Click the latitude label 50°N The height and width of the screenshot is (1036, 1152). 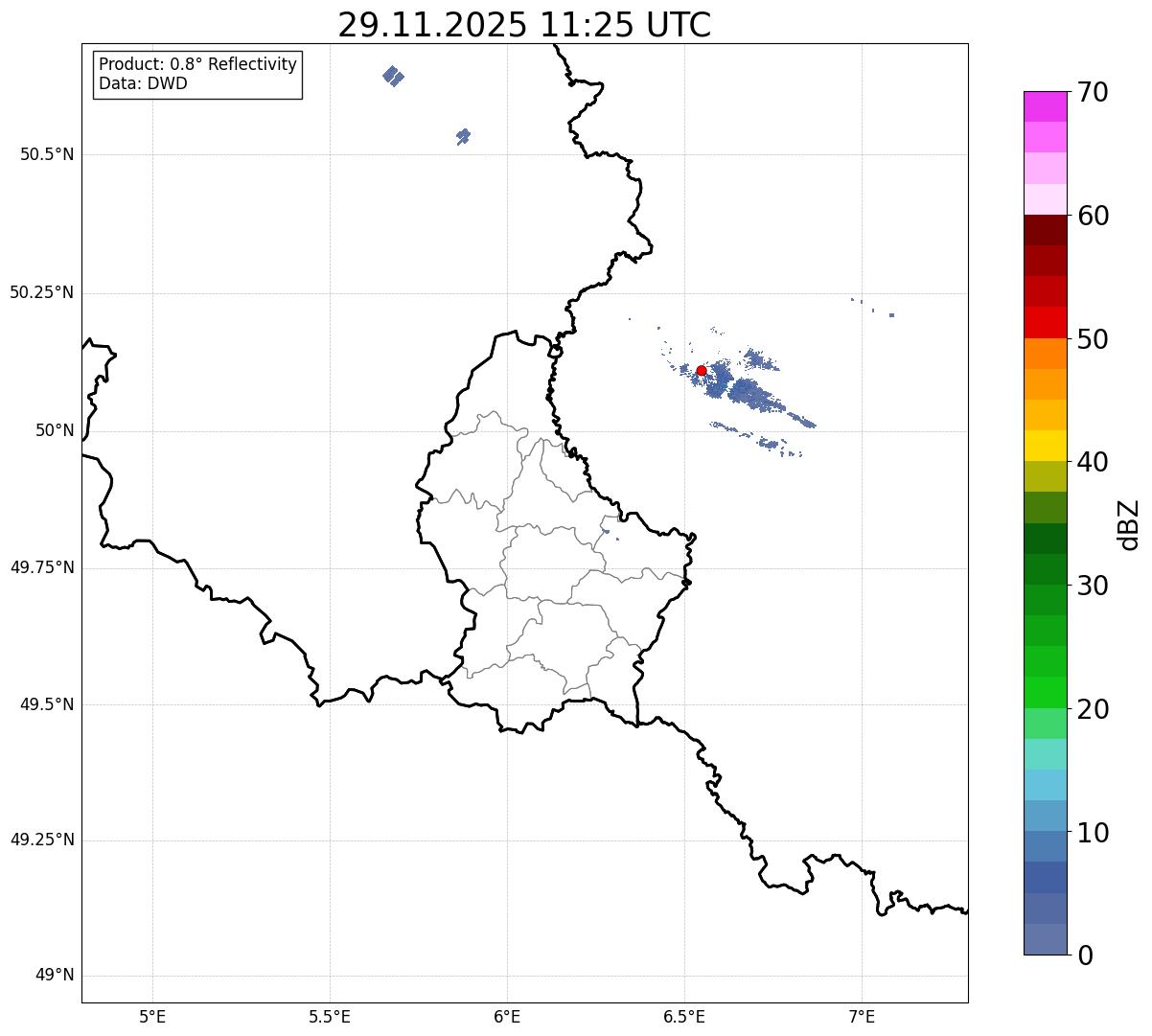pyautogui.click(x=55, y=430)
